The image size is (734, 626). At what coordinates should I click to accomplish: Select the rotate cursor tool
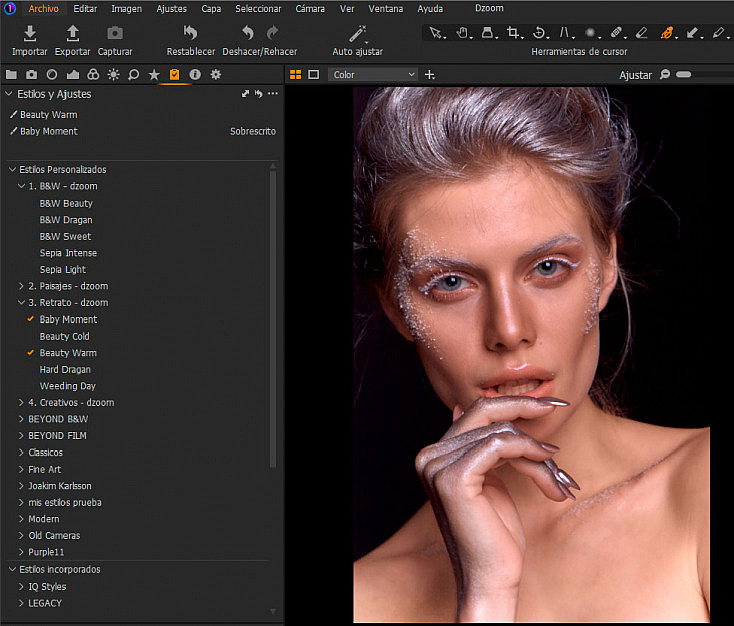[539, 33]
